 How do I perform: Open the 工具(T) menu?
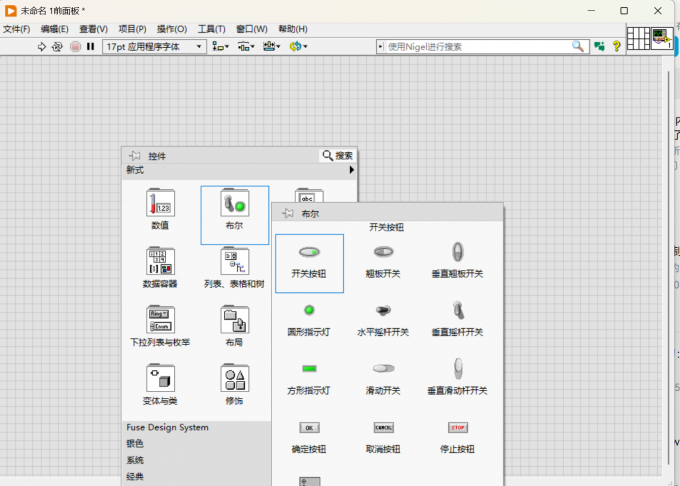(x=212, y=29)
